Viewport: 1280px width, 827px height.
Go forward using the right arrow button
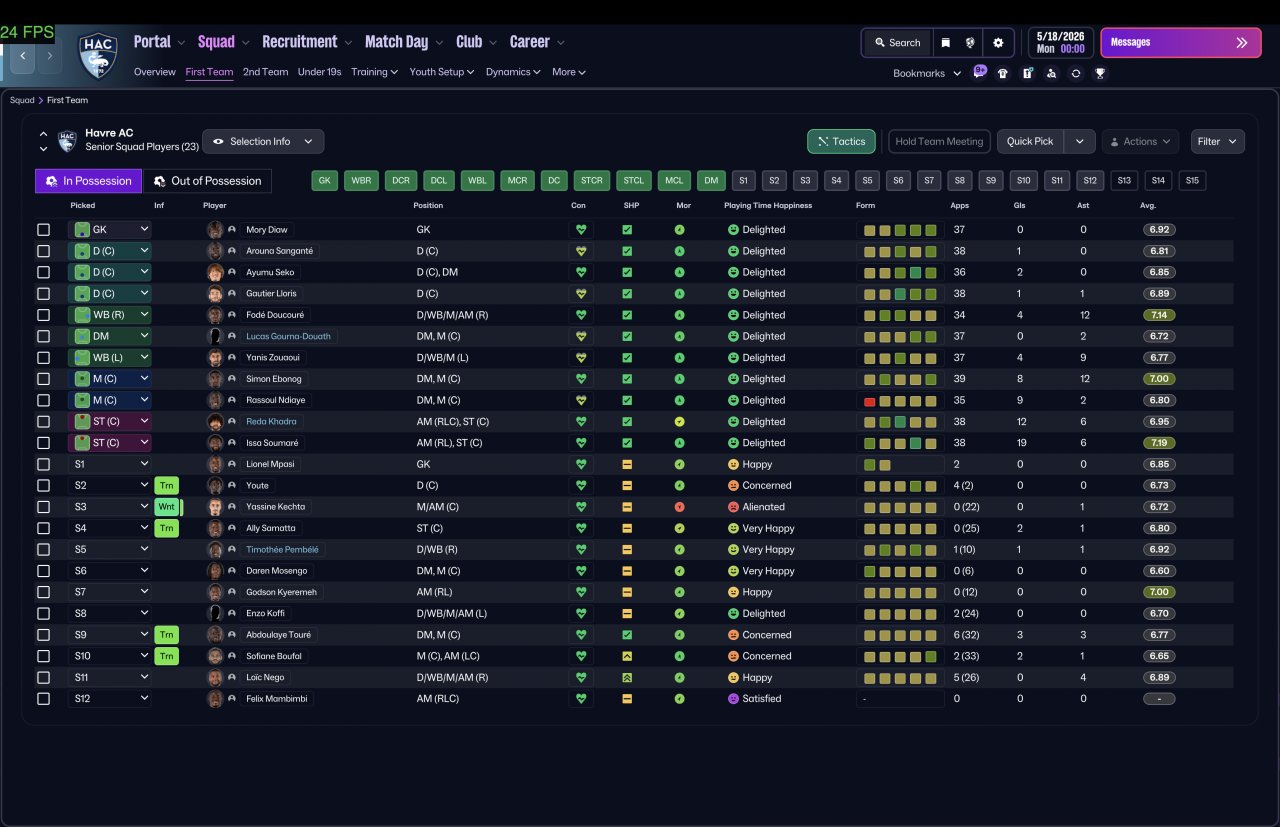tap(49, 56)
